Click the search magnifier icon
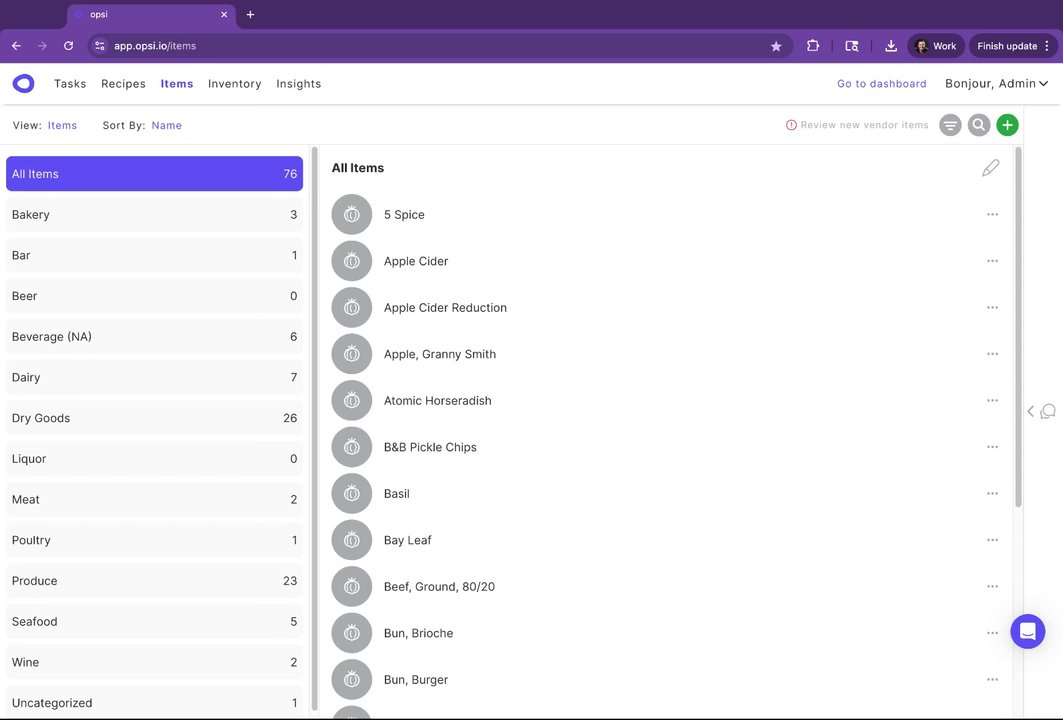 coord(978,125)
